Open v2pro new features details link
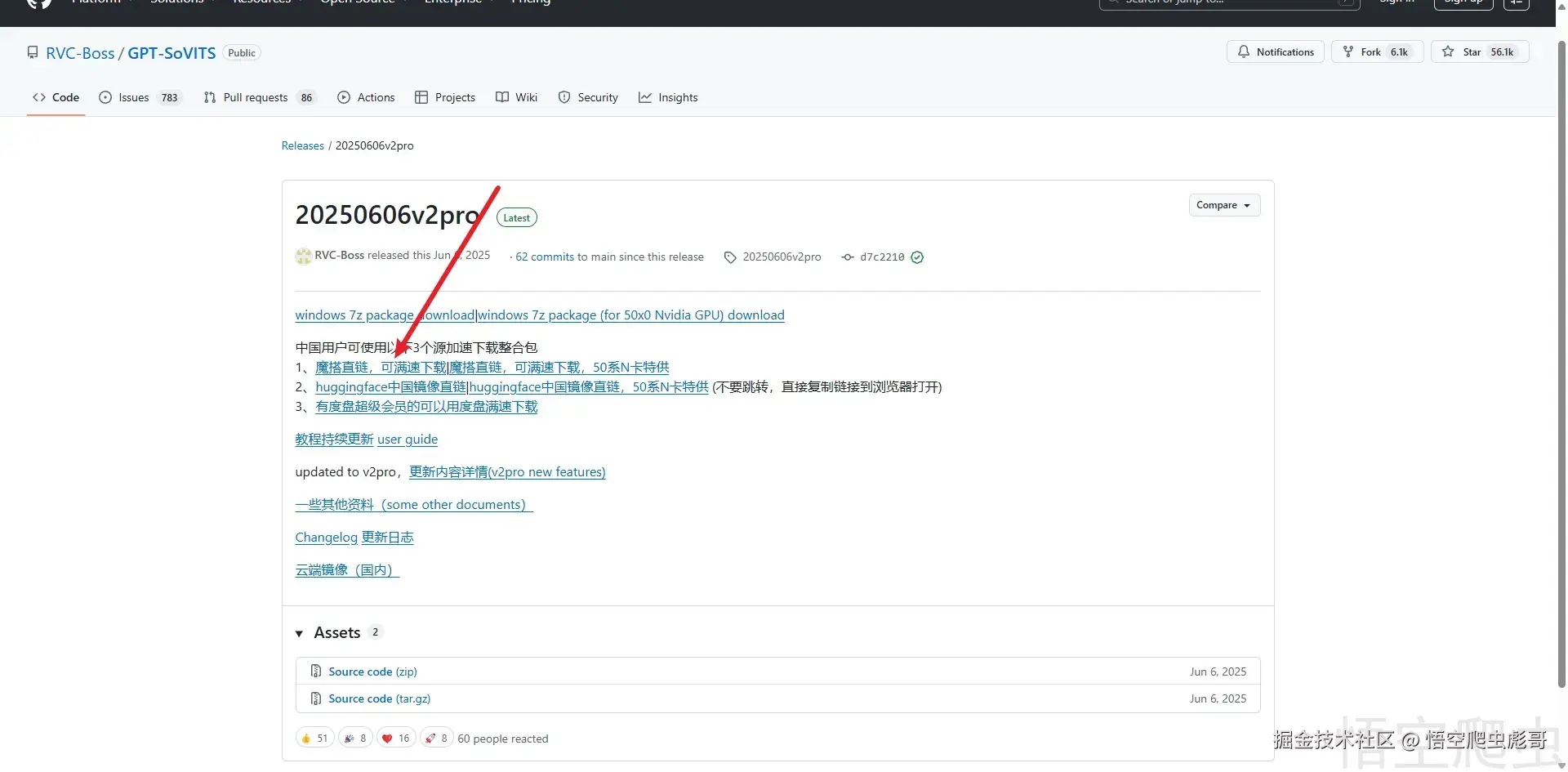1568x772 pixels. [x=507, y=472]
